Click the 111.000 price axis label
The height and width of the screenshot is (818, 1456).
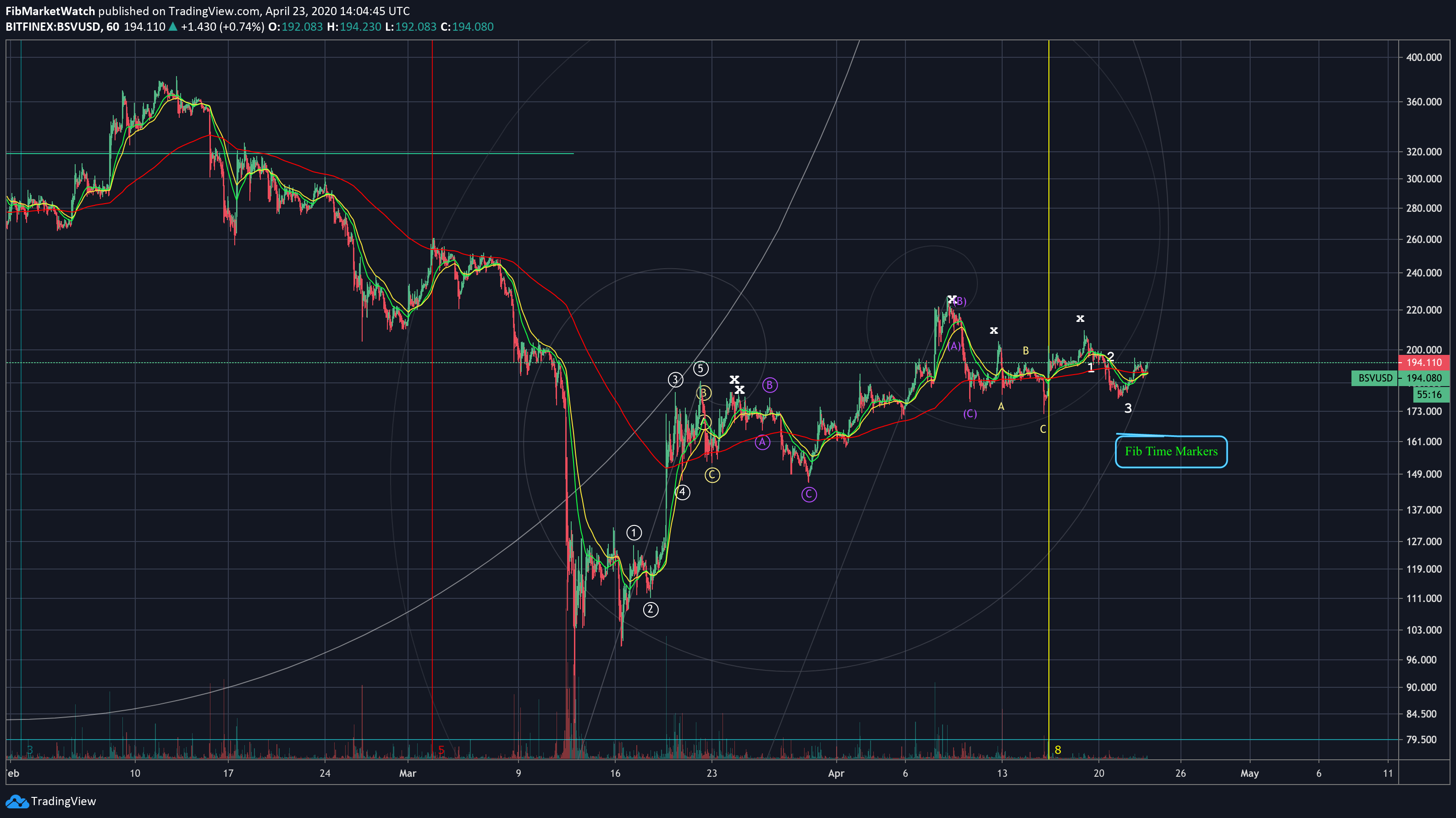pyautogui.click(x=1424, y=598)
